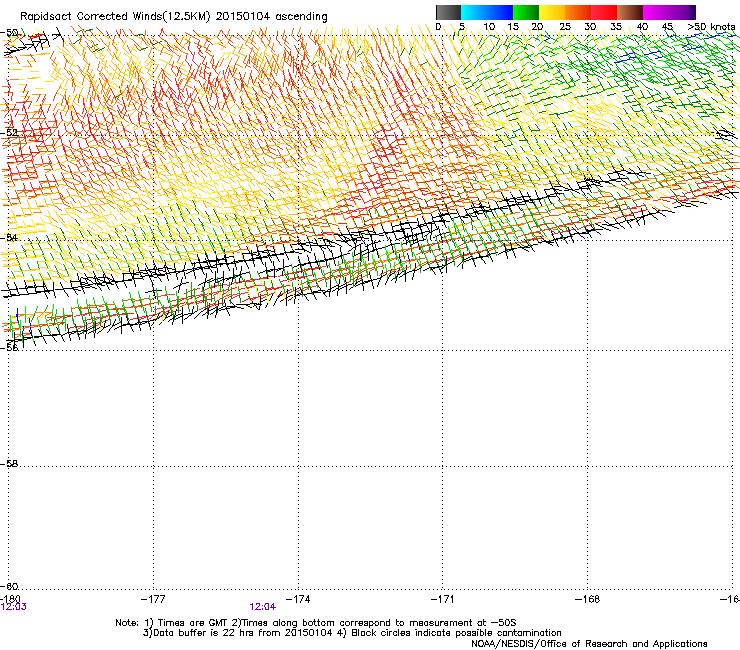Click the date '20150104 ascending' in title
The image size is (740, 650).
[x=271, y=17]
